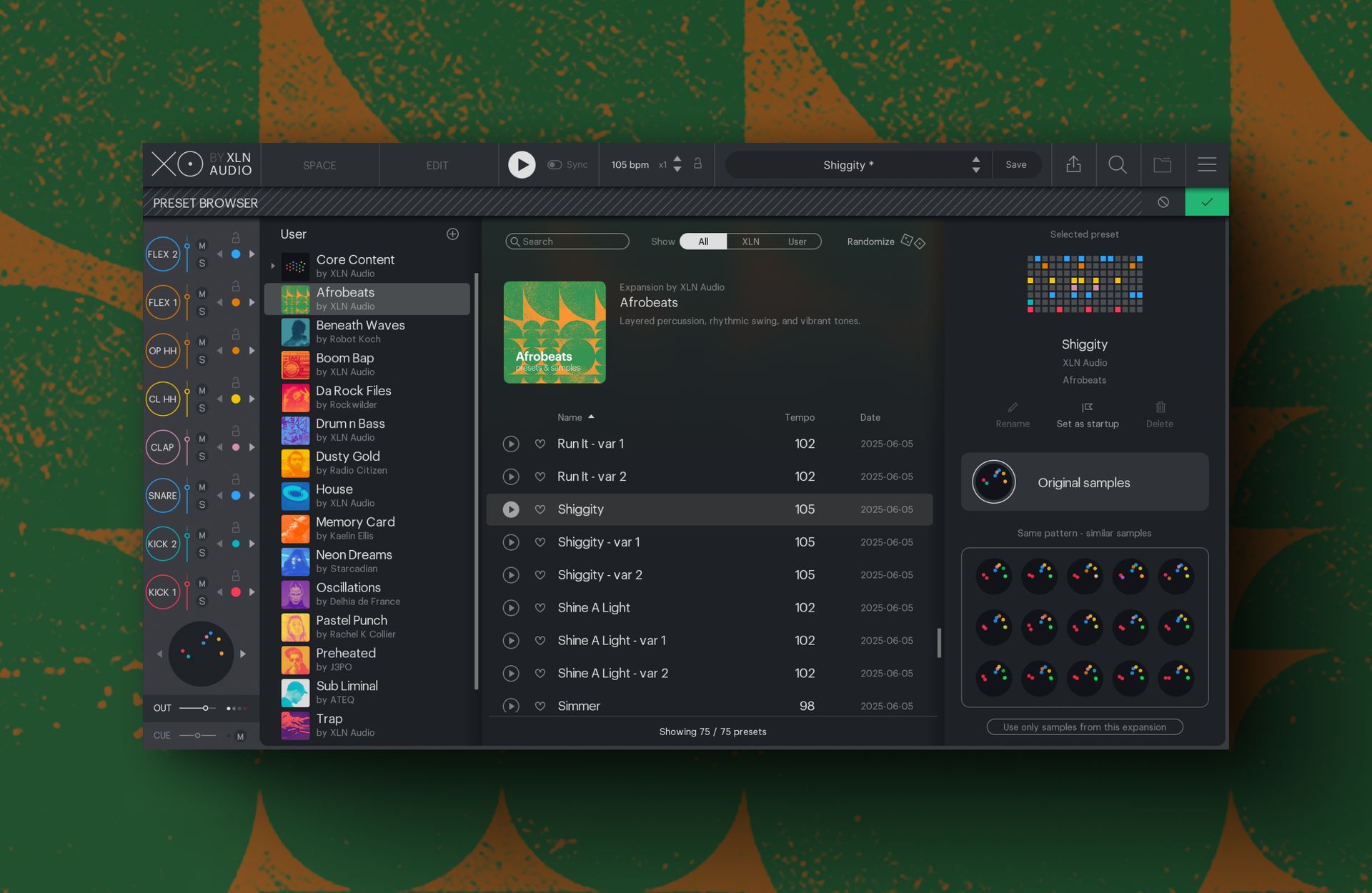Favorite Run It - var 2 heart icon
The image size is (1372, 893).
tap(540, 477)
